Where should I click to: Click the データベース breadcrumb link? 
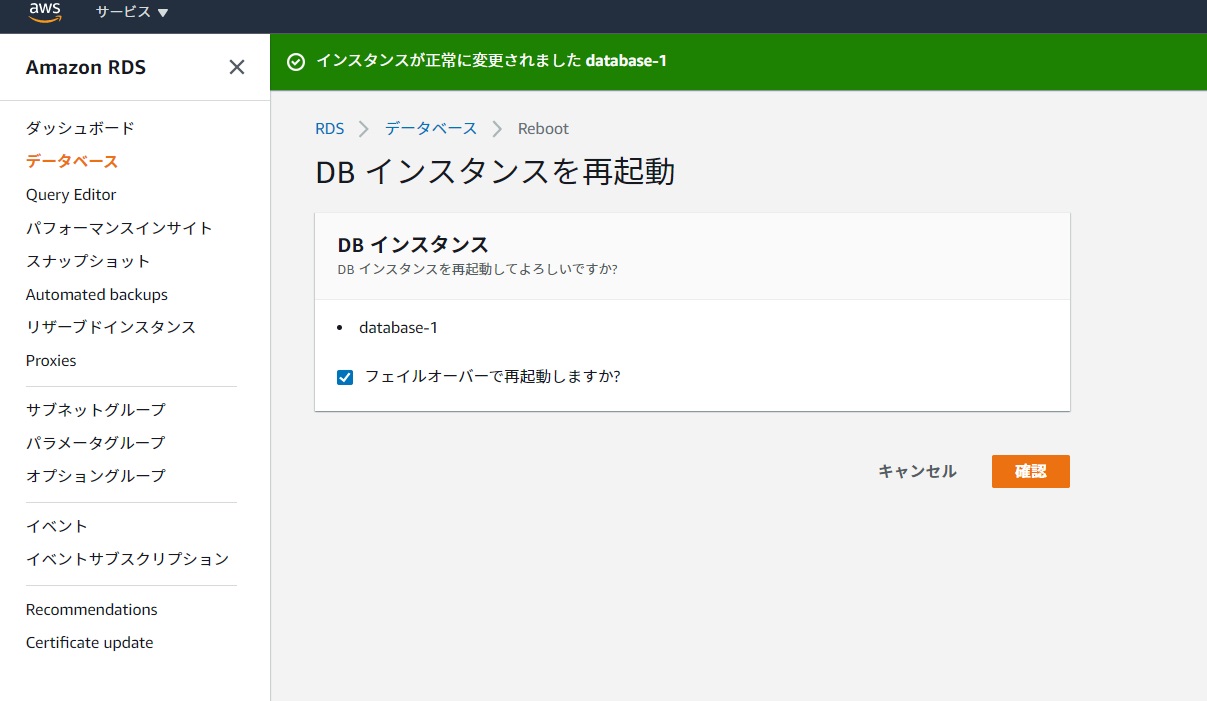pyautogui.click(x=431, y=128)
